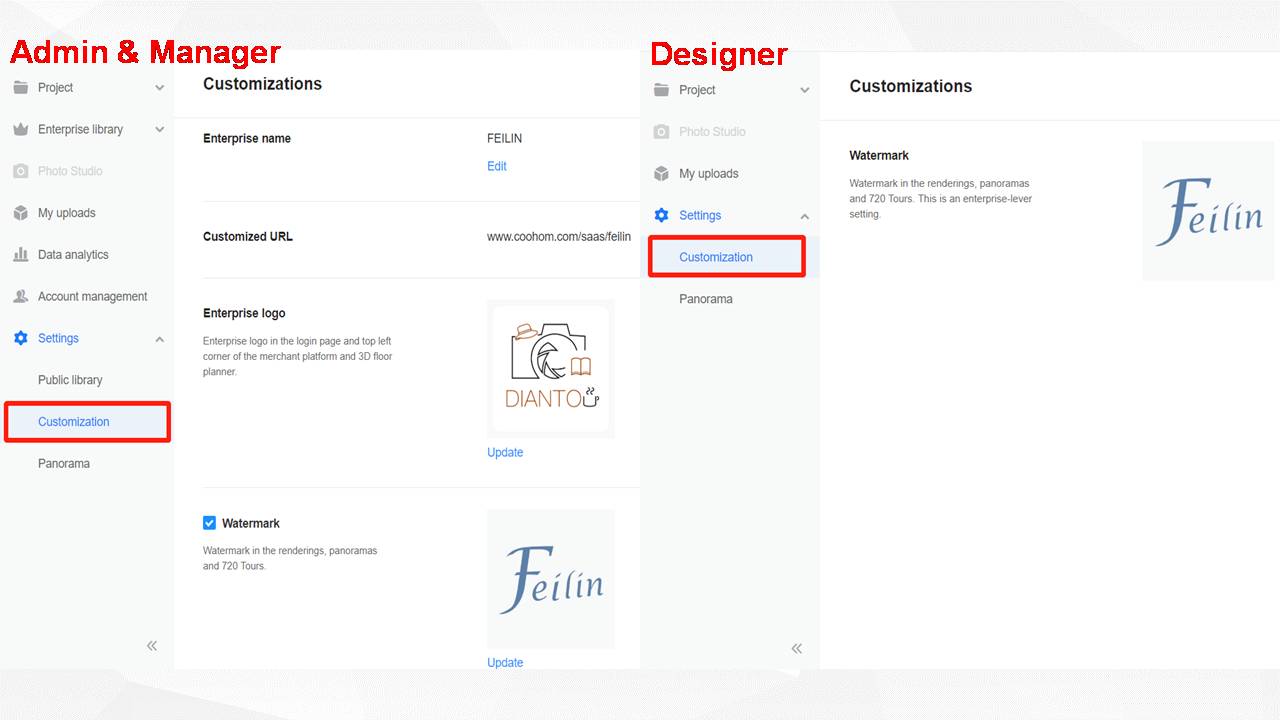Click the Settings gear icon in Designer sidebar

click(661, 215)
